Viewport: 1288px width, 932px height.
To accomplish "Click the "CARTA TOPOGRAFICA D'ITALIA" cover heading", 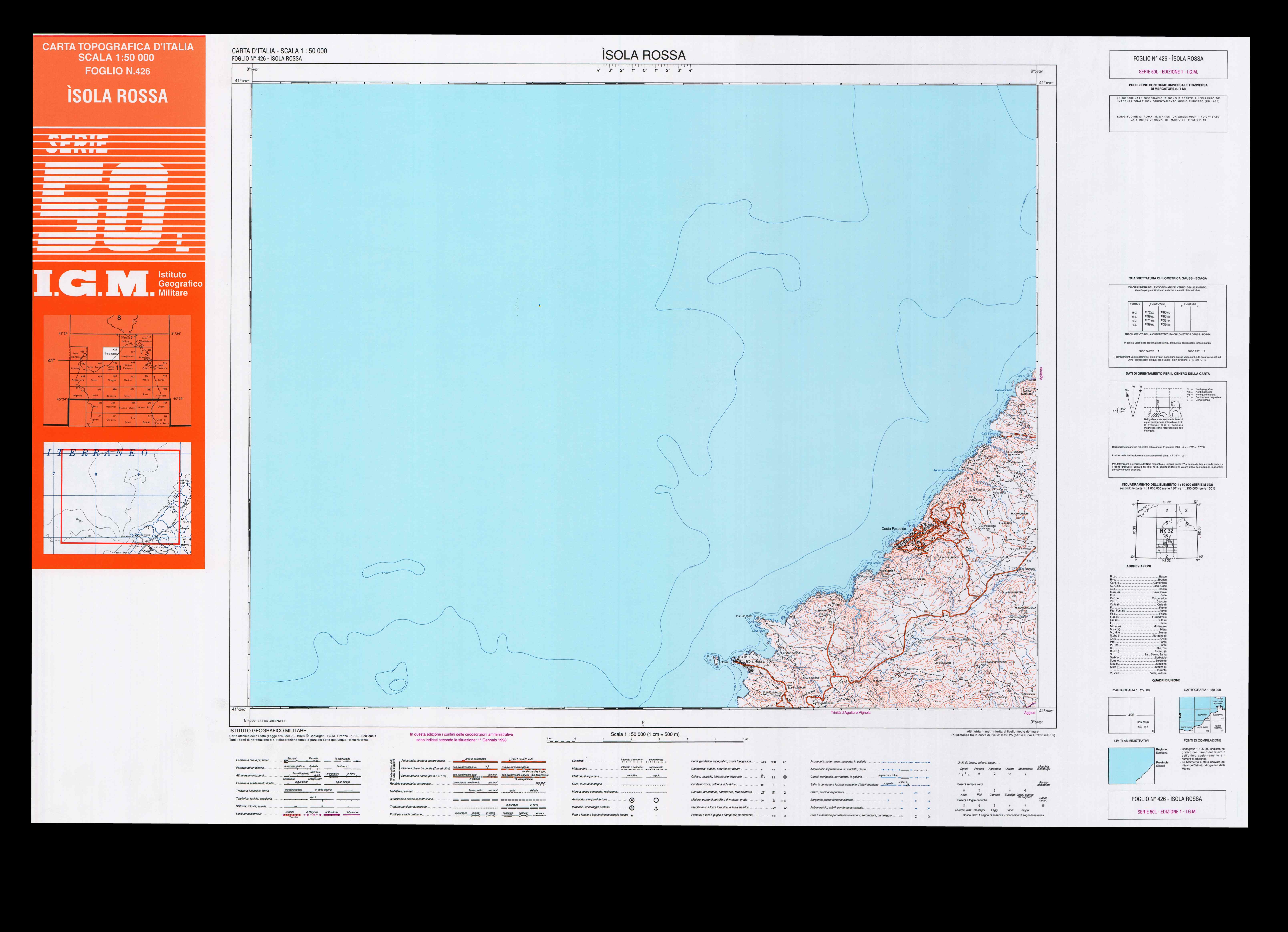I will (118, 47).
